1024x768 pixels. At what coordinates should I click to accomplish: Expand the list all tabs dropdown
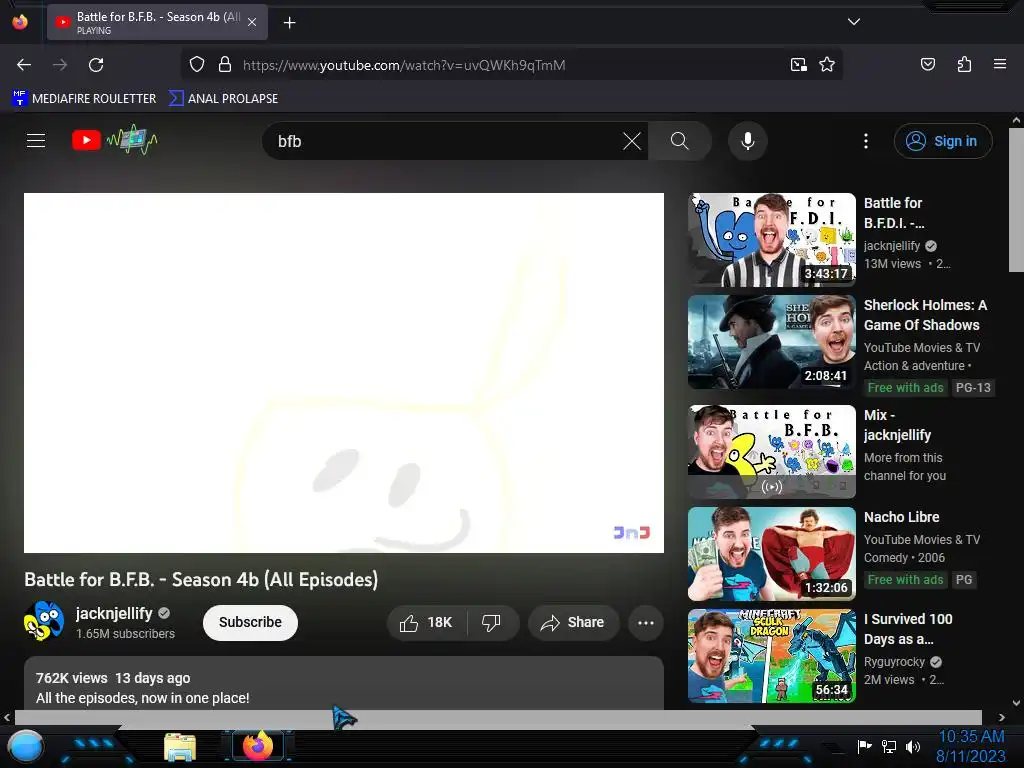854,22
